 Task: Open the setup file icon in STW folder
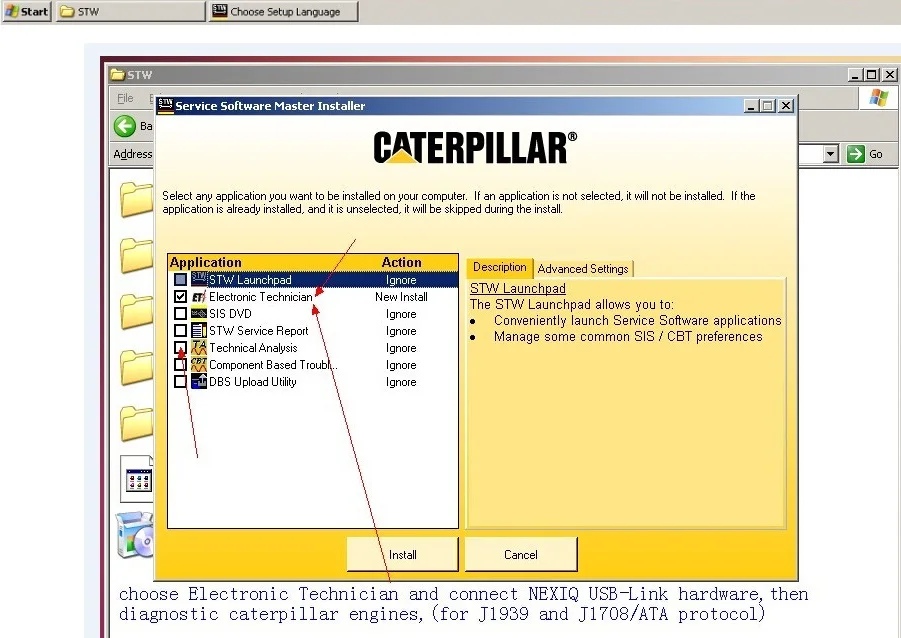(x=137, y=478)
